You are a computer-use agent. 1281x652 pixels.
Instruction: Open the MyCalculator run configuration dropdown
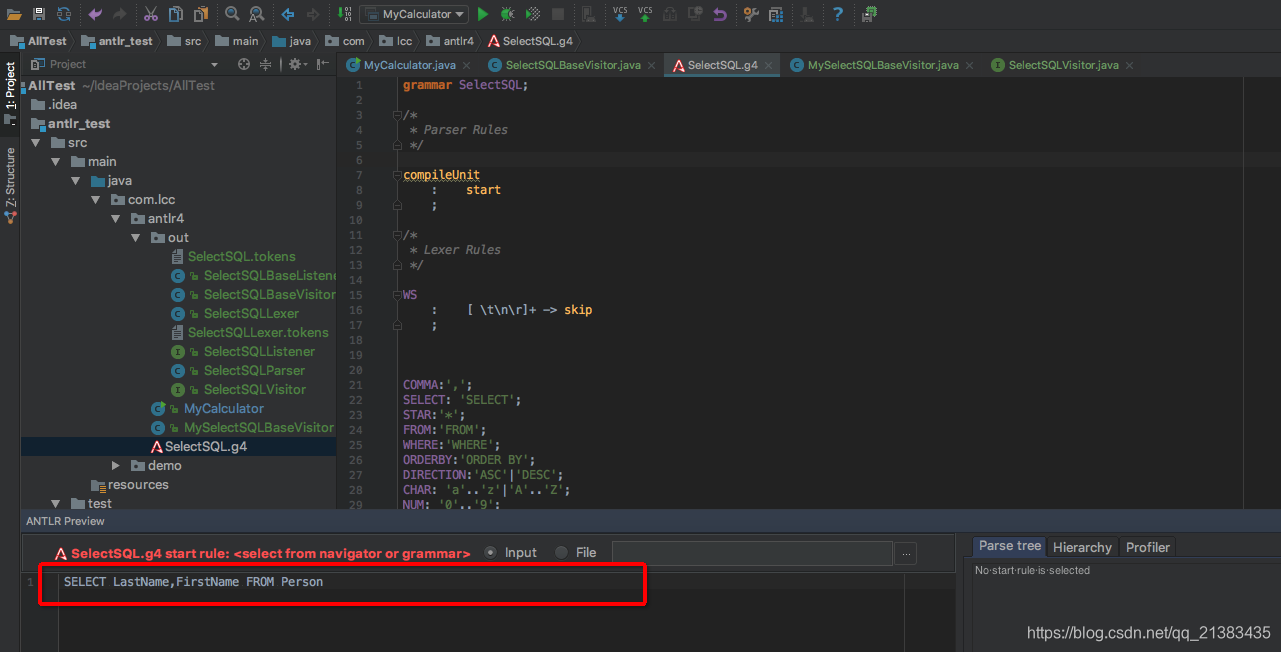click(413, 14)
